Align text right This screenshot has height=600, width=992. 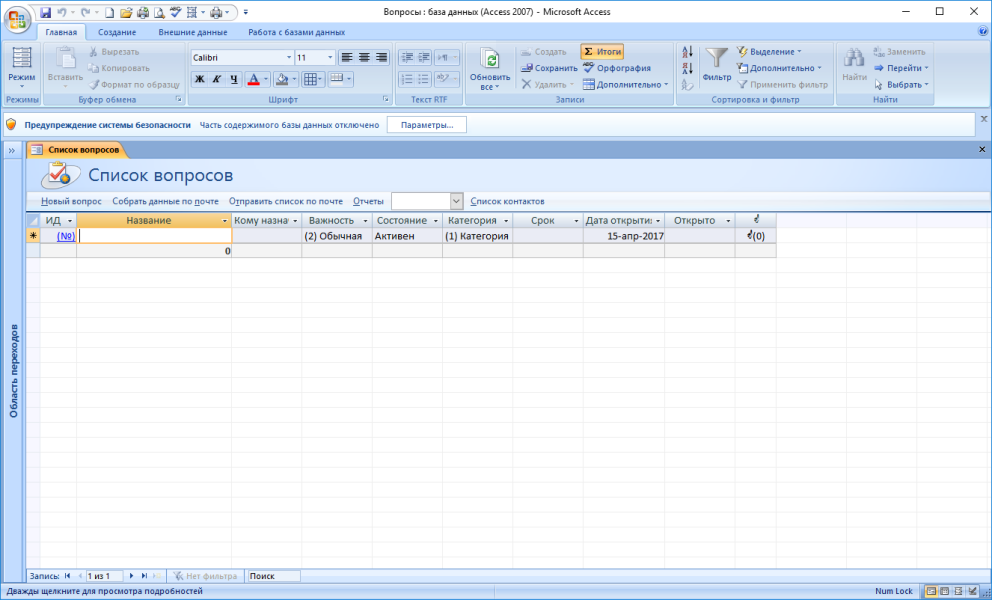pyautogui.click(x=381, y=58)
